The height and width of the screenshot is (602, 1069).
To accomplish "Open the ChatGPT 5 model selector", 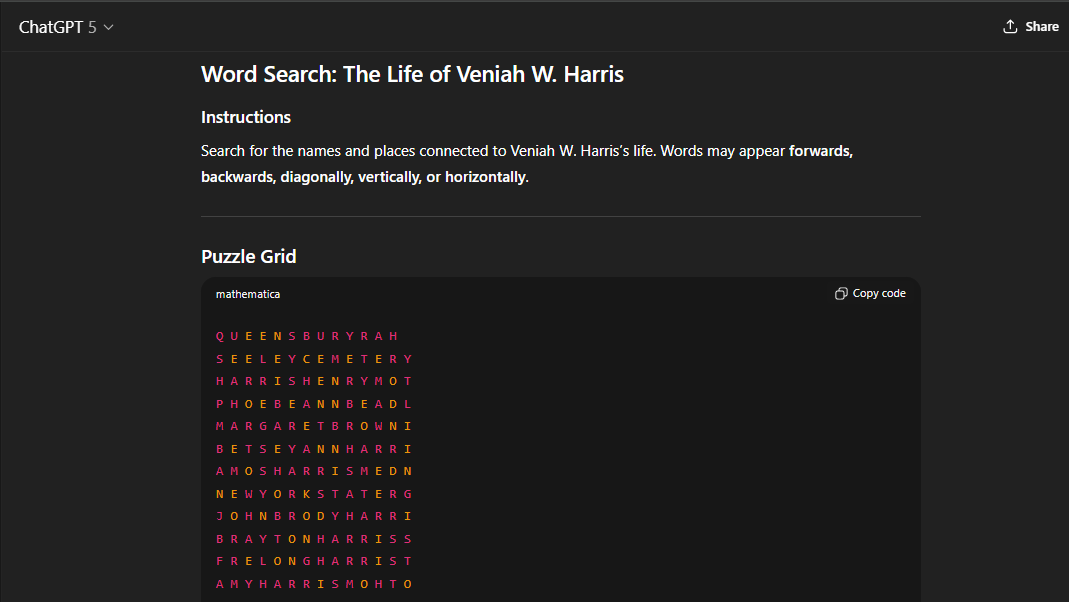I will coord(65,27).
